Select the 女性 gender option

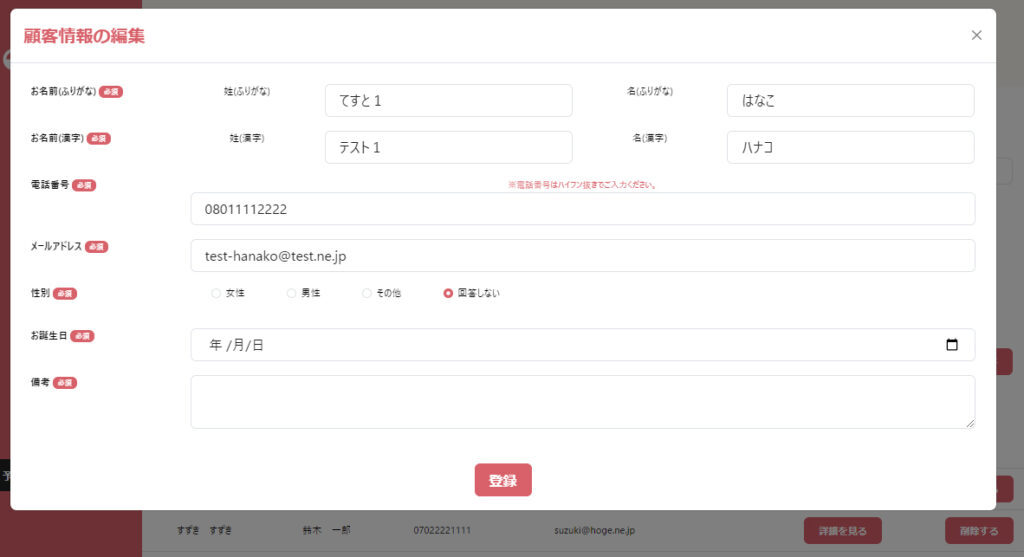click(x=216, y=293)
